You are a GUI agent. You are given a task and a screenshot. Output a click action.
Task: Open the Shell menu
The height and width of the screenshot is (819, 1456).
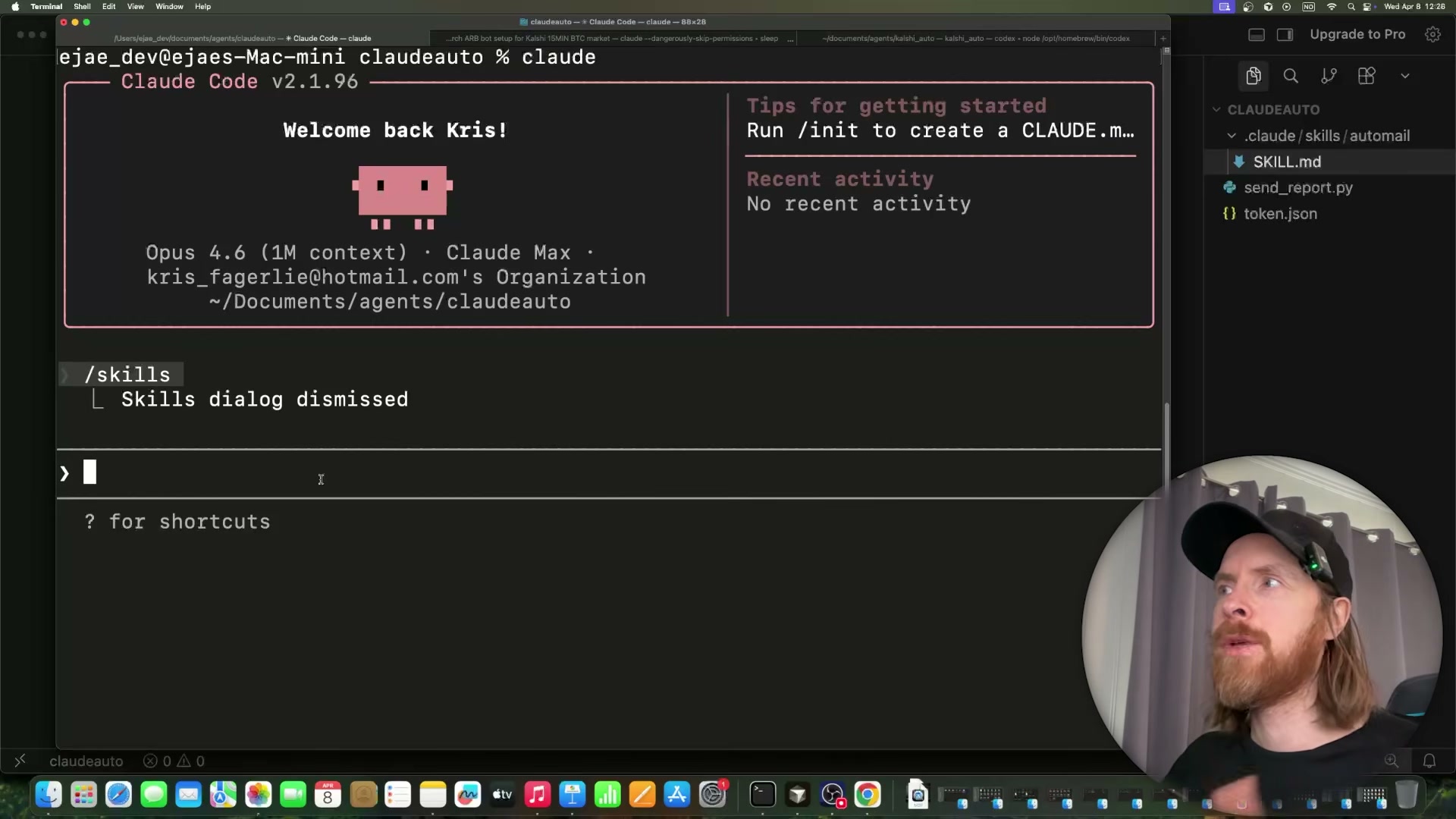(82, 7)
